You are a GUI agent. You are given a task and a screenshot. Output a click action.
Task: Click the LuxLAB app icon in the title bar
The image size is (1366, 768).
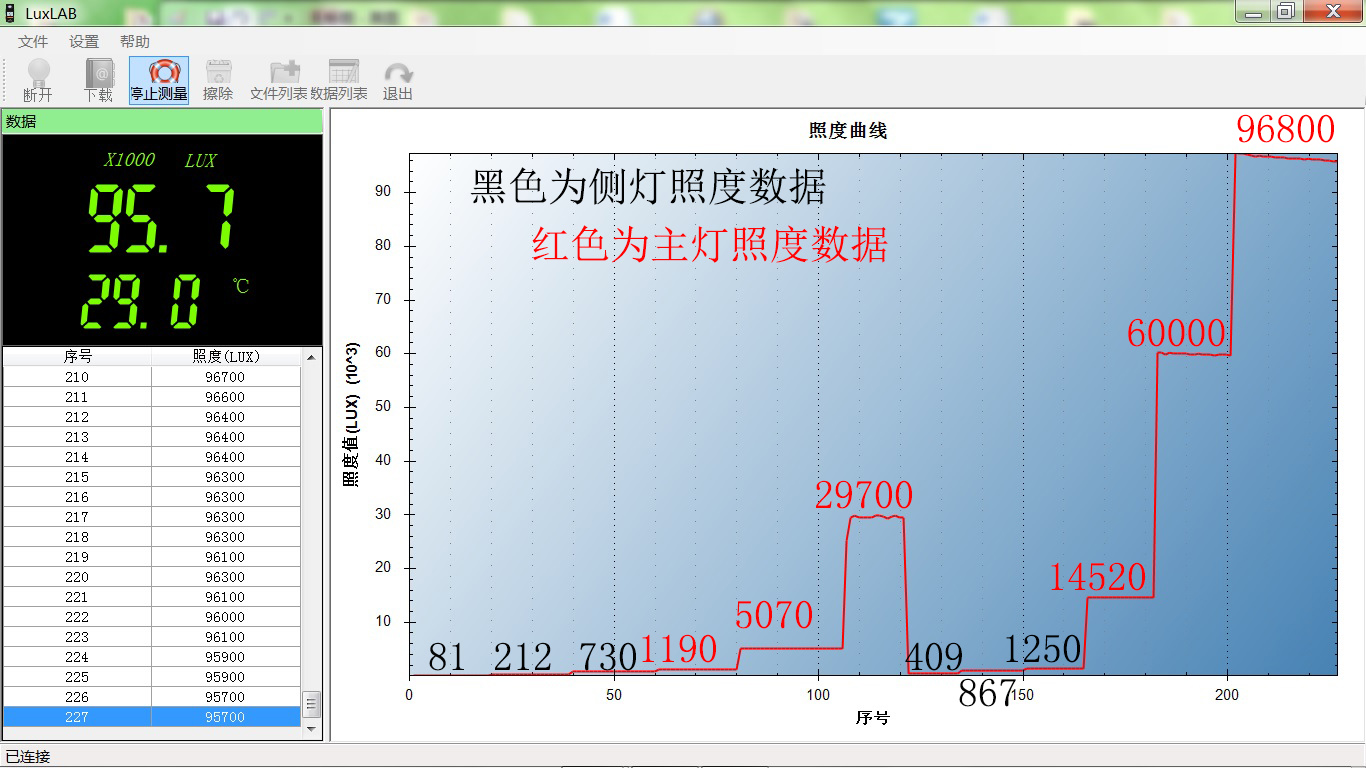(x=11, y=13)
